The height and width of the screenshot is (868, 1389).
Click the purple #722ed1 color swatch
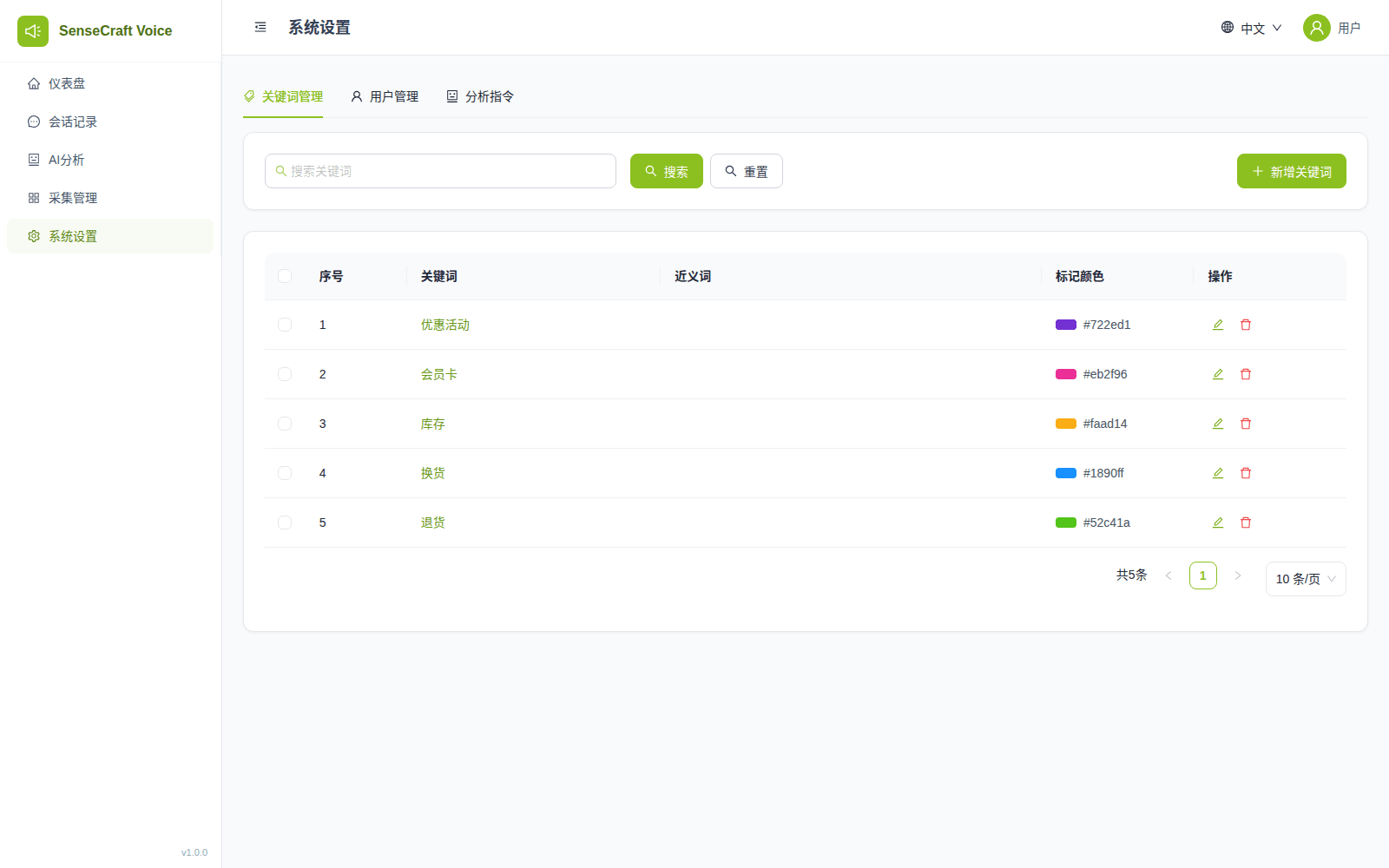[1066, 325]
